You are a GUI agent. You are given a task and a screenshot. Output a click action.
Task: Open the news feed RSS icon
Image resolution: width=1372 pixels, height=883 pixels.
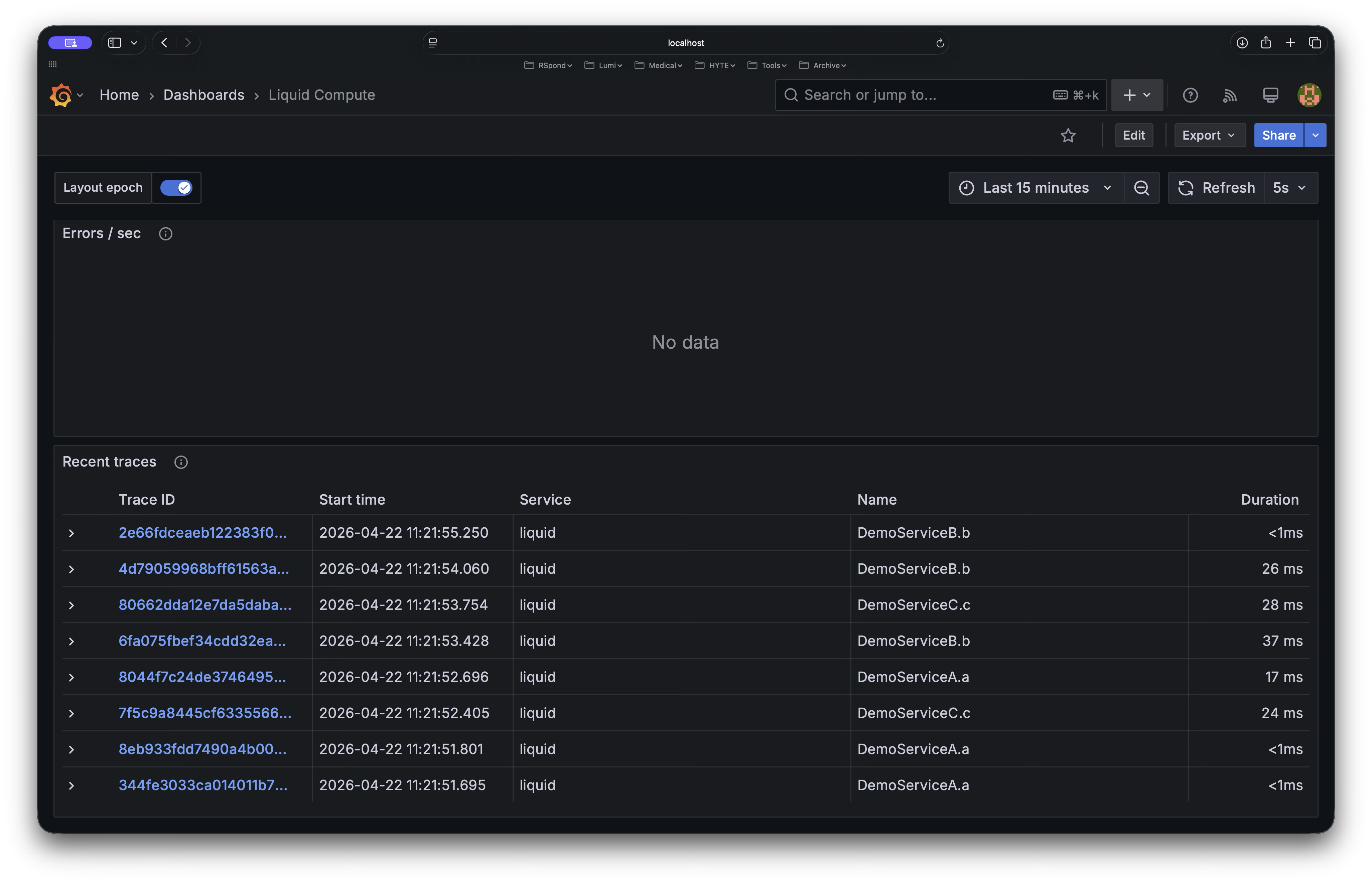(1229, 95)
